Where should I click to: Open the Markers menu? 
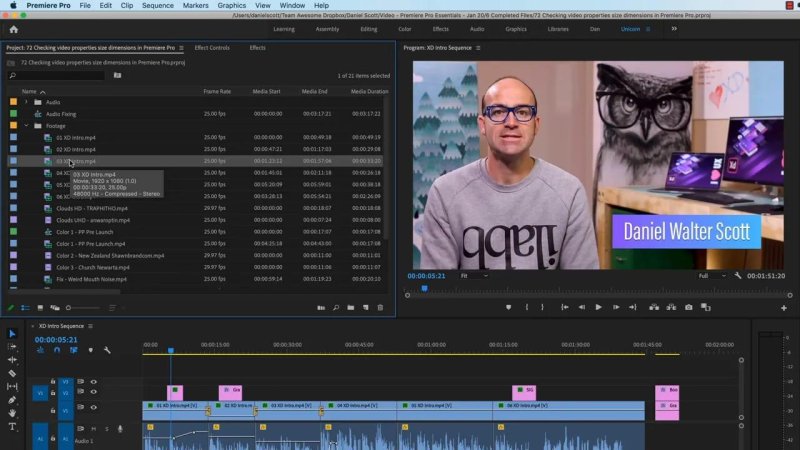[x=195, y=5]
